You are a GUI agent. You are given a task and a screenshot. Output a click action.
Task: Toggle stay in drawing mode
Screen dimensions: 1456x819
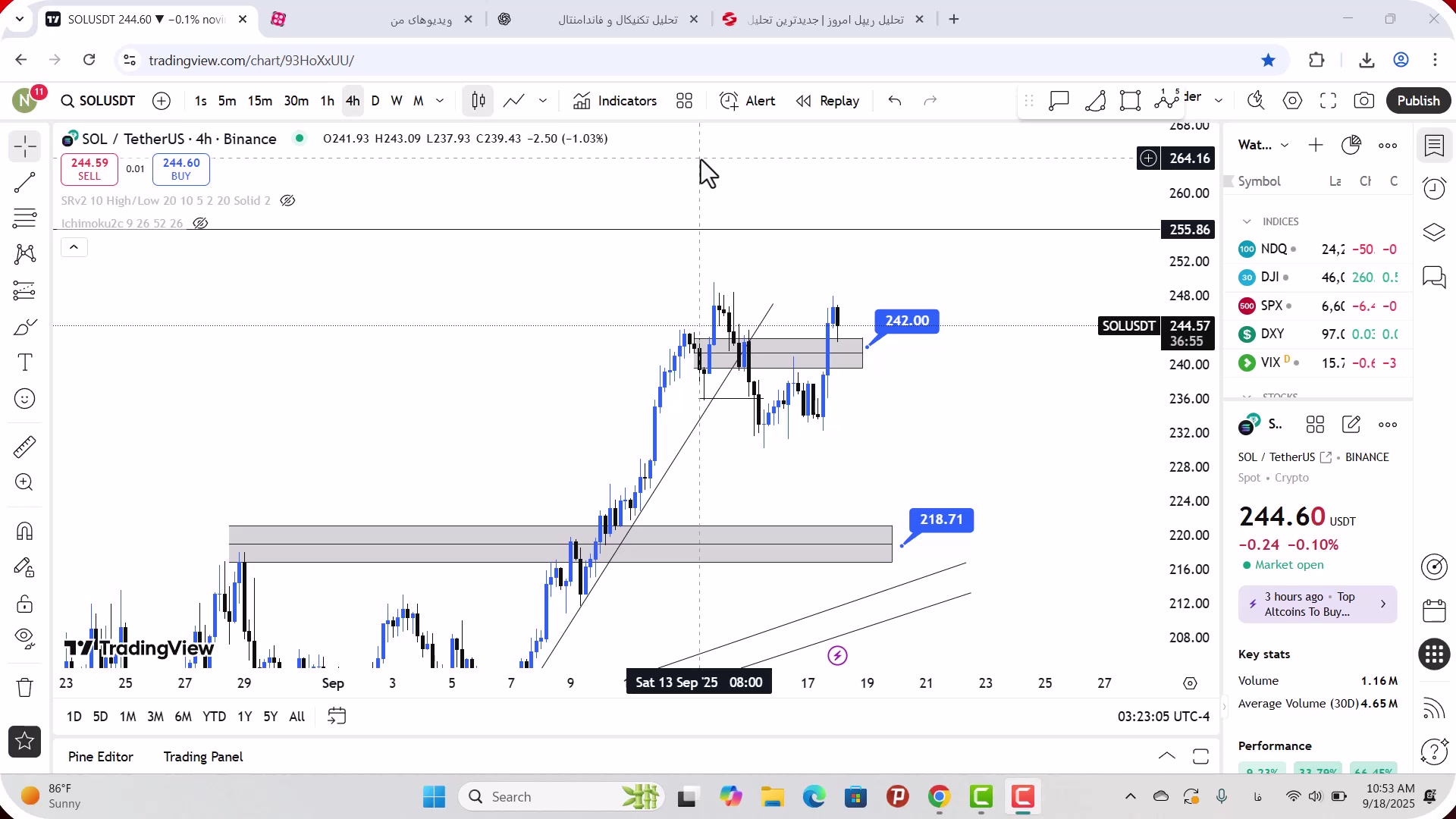coord(25,567)
